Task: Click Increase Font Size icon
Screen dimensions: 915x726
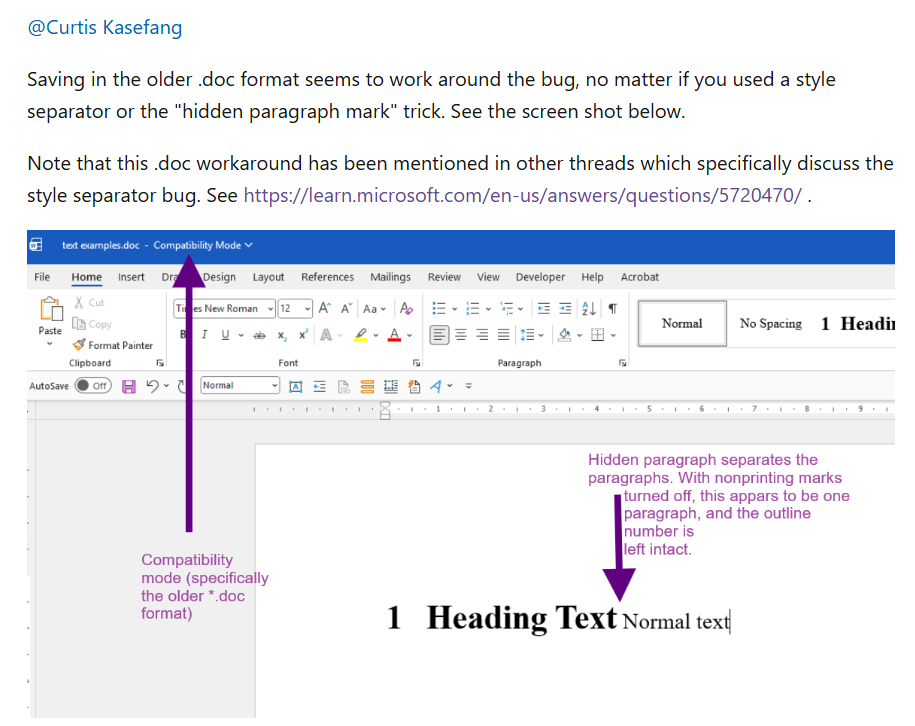Action: [325, 308]
